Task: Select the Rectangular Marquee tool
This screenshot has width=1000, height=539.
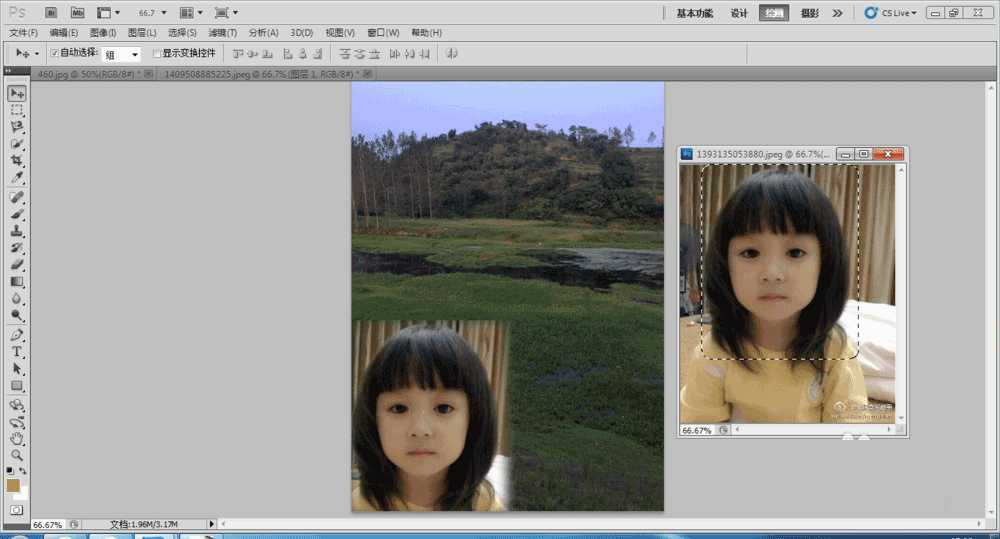Action: pyautogui.click(x=17, y=110)
